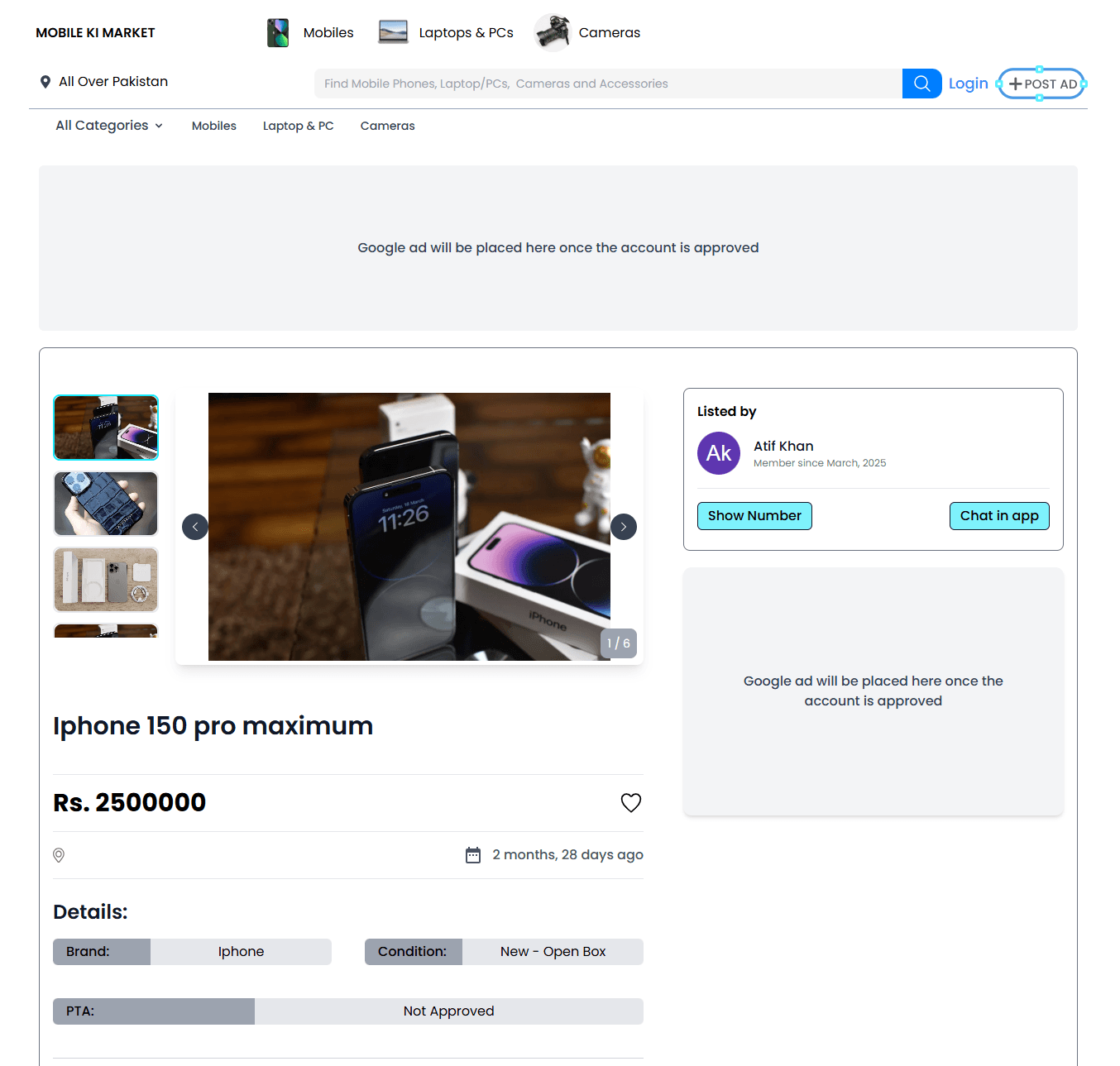1120x1066 pixels.
Task: Click the listing location pin icon
Action: pos(59,855)
